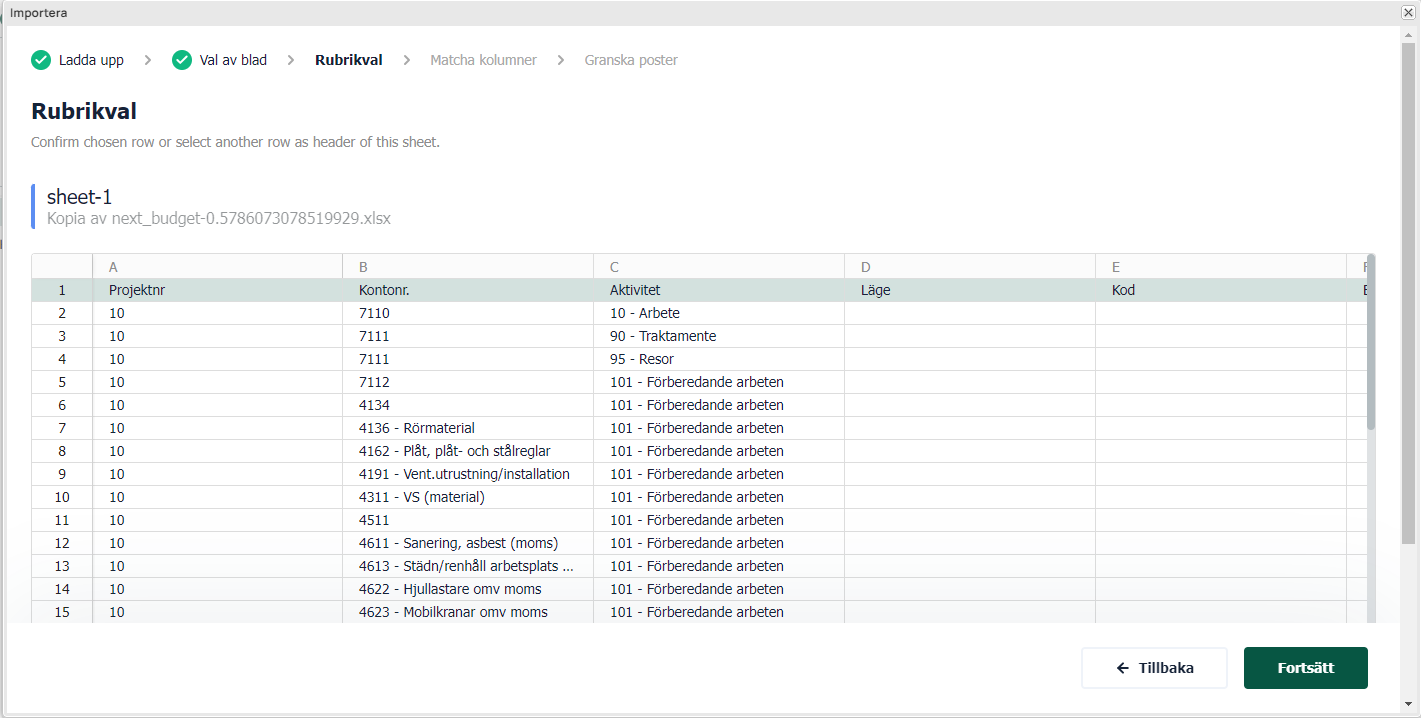Close the Importera dialog window
The width and height of the screenshot is (1421, 718).
click(x=1408, y=12)
